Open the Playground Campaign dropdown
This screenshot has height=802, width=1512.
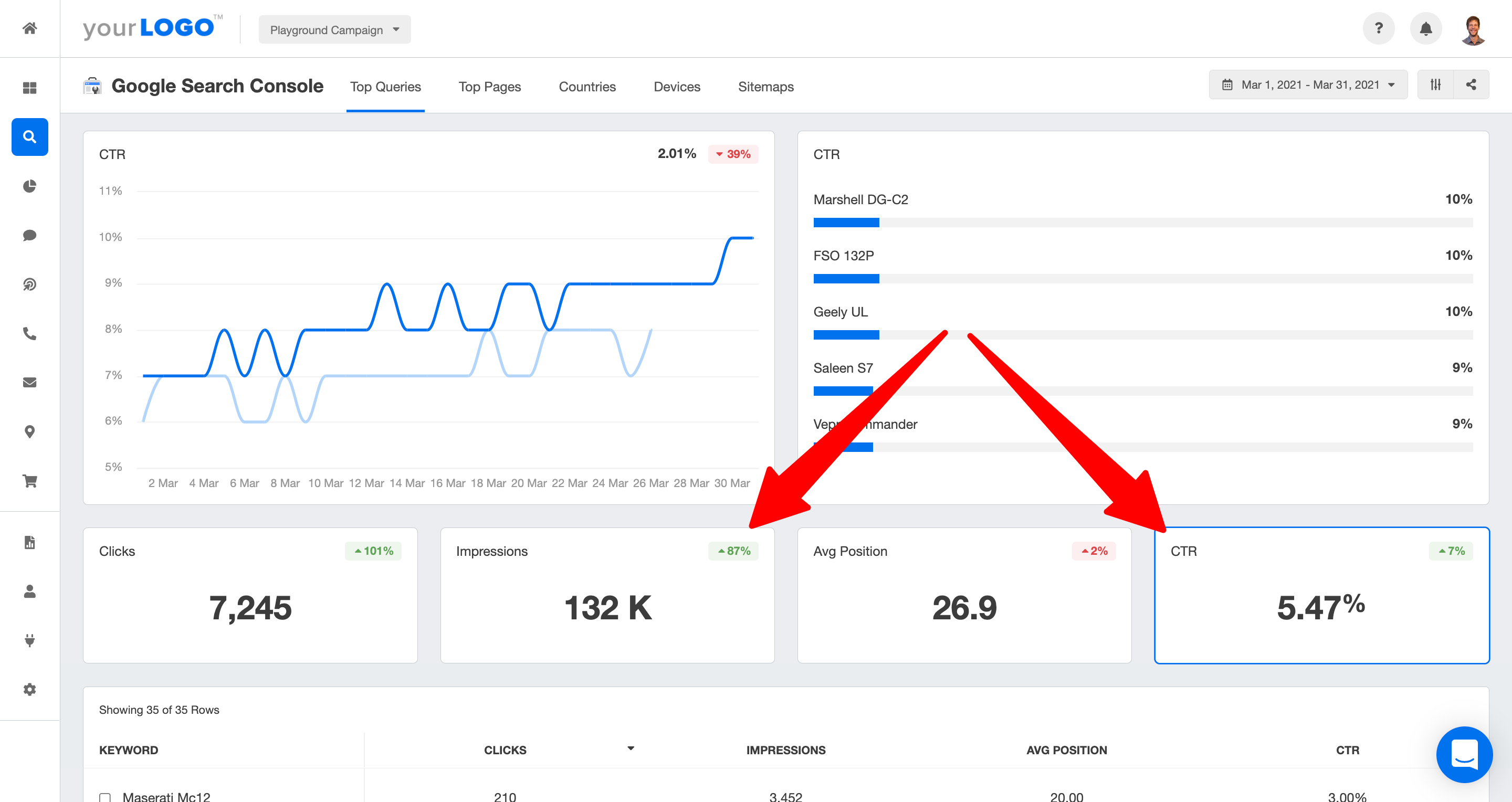tap(335, 29)
